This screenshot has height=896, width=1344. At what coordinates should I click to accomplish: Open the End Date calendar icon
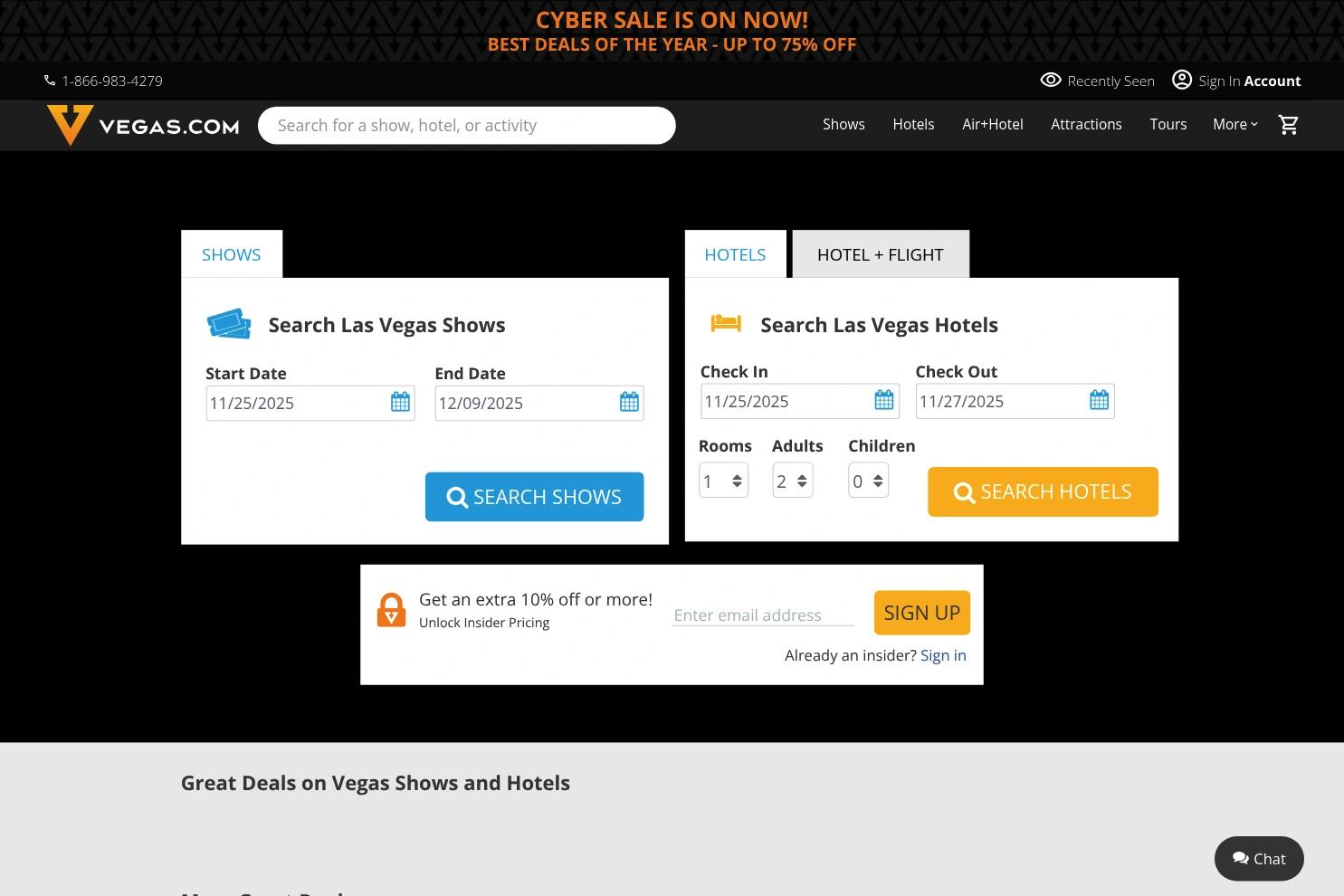tap(629, 402)
